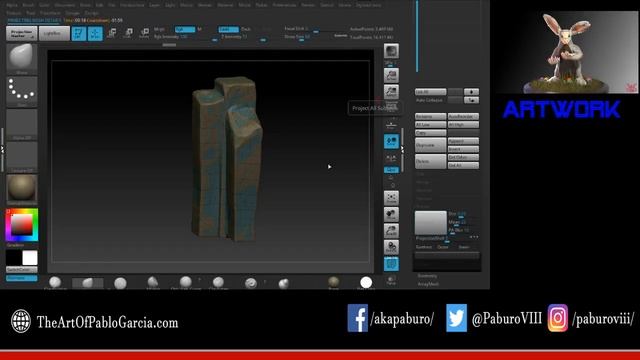Click the Scale view icon in right shelf
Image resolution: width=640 pixels, height=360 pixels.
(x=391, y=231)
